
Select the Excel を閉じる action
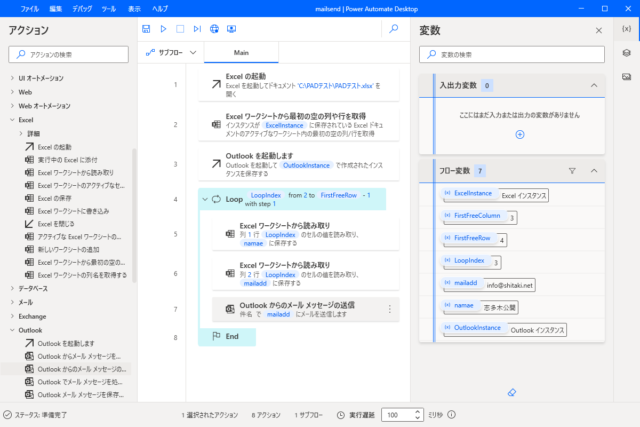tap(56, 224)
